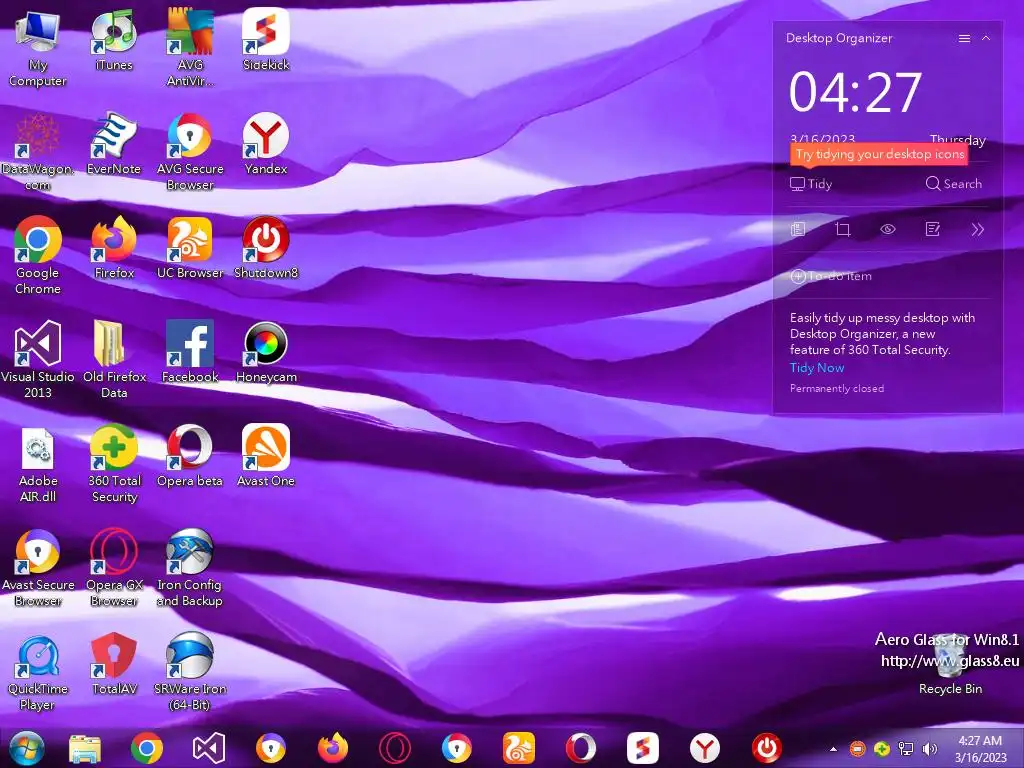Click Opera beta taskbar icon

click(x=581, y=748)
